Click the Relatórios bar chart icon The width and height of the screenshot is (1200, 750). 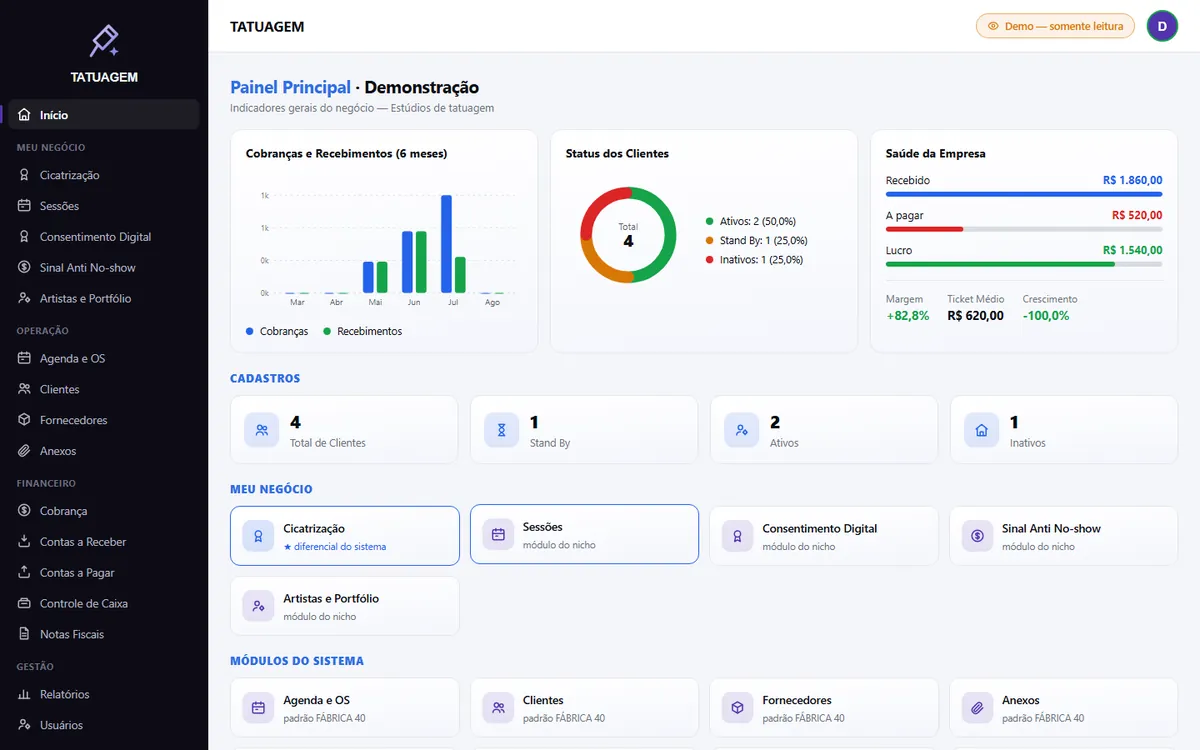[x=24, y=694]
